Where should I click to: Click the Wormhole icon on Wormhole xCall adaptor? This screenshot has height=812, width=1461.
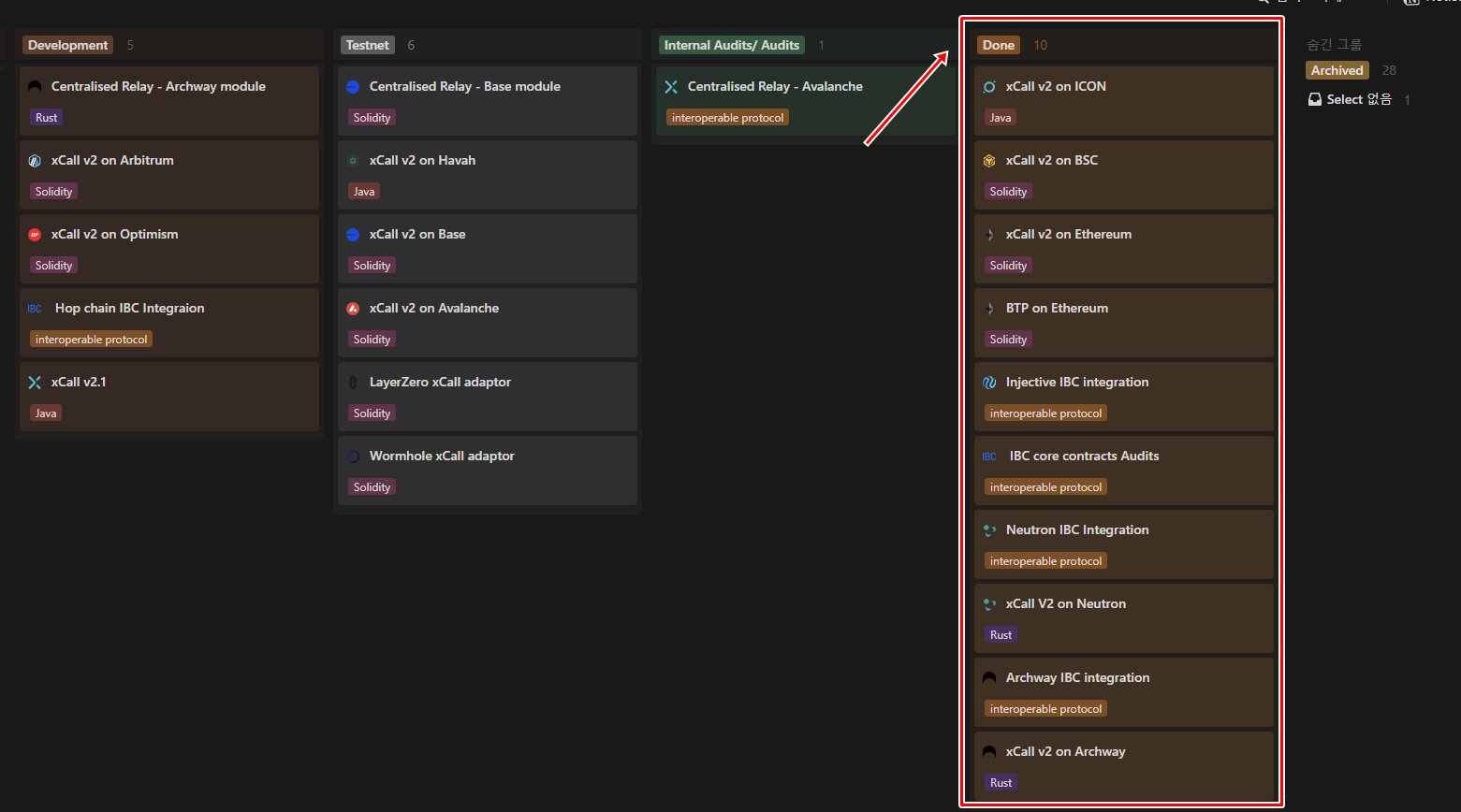click(x=353, y=457)
